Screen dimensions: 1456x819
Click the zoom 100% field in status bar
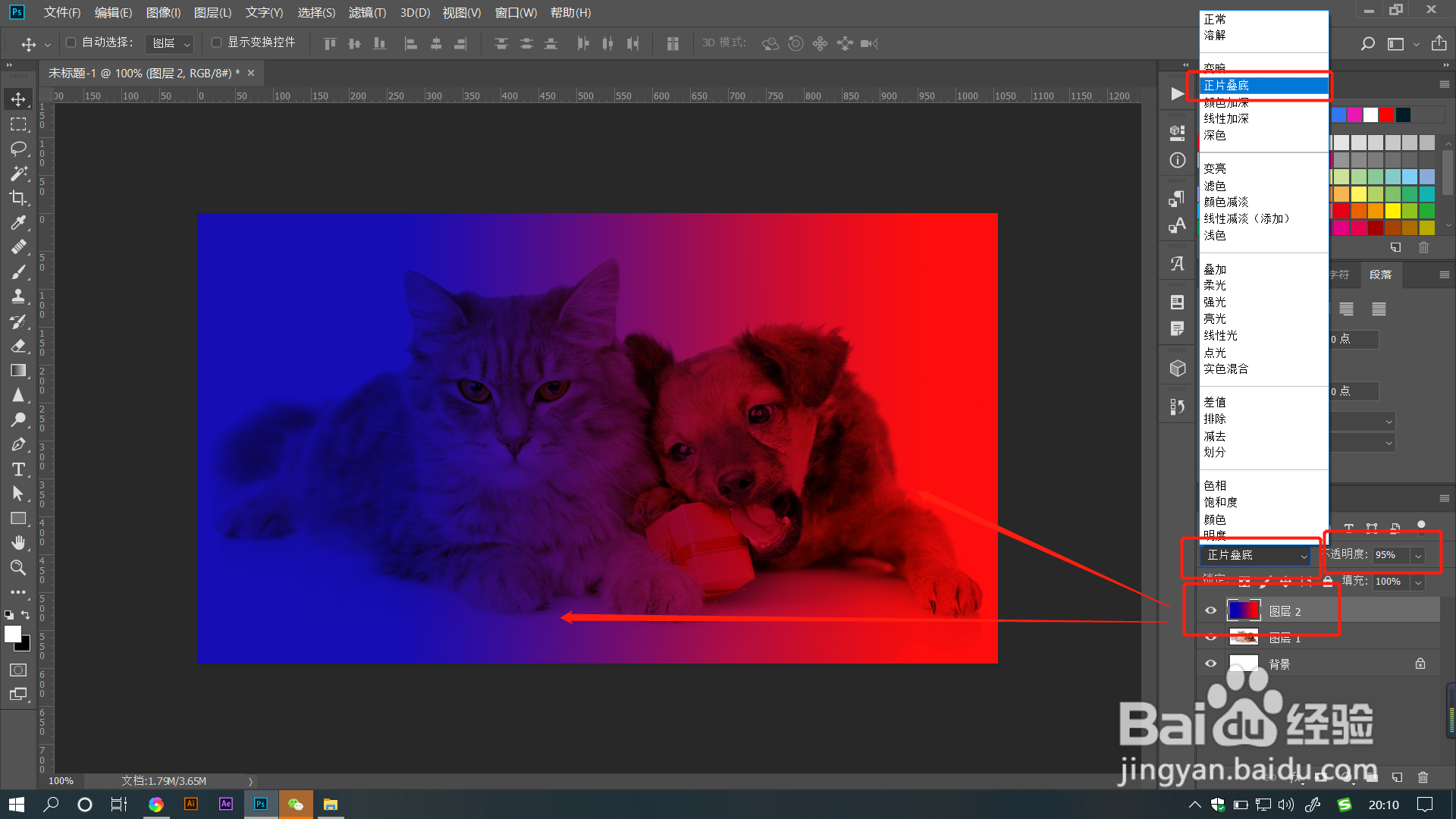coord(61,781)
